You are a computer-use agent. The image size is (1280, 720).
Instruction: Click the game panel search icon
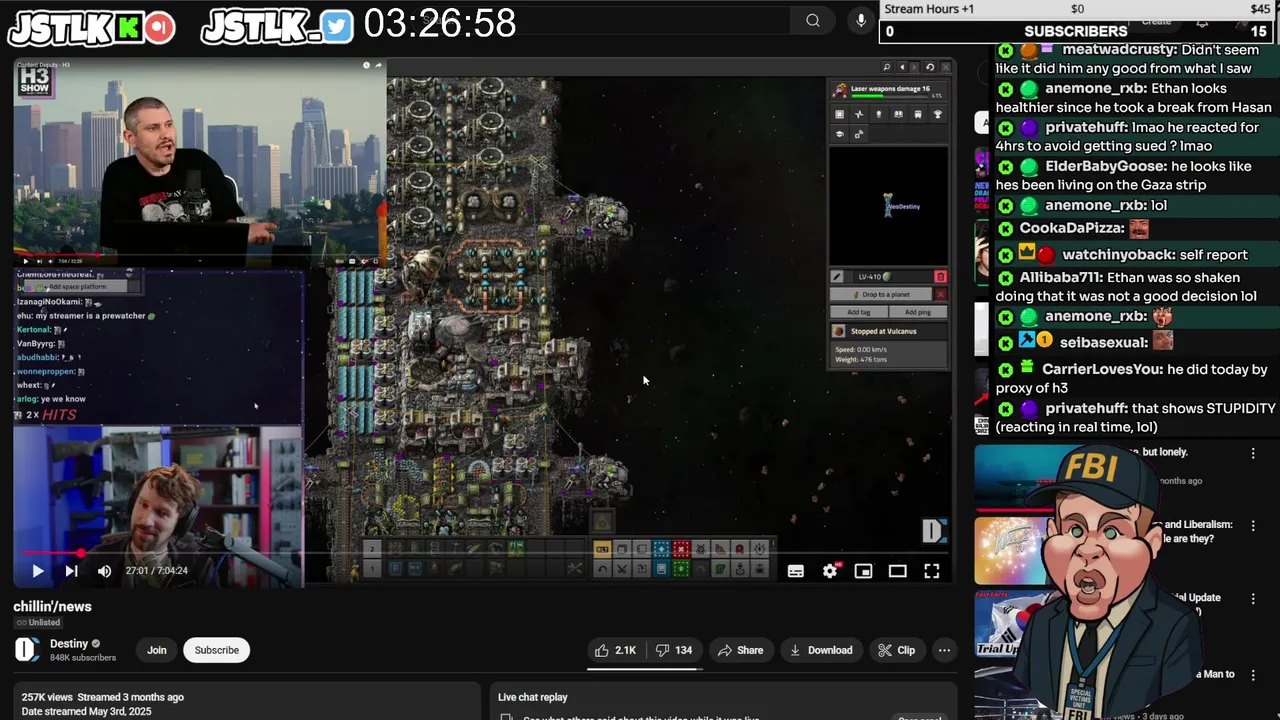[886, 66]
